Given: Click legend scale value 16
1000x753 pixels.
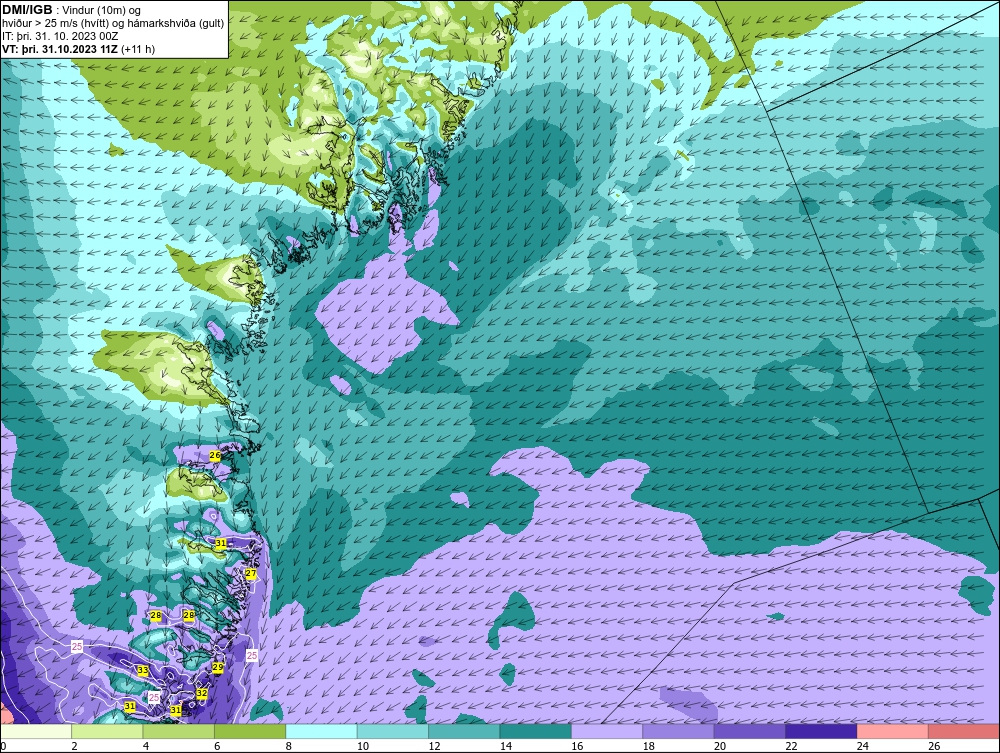Looking at the screenshot, I should [577, 746].
